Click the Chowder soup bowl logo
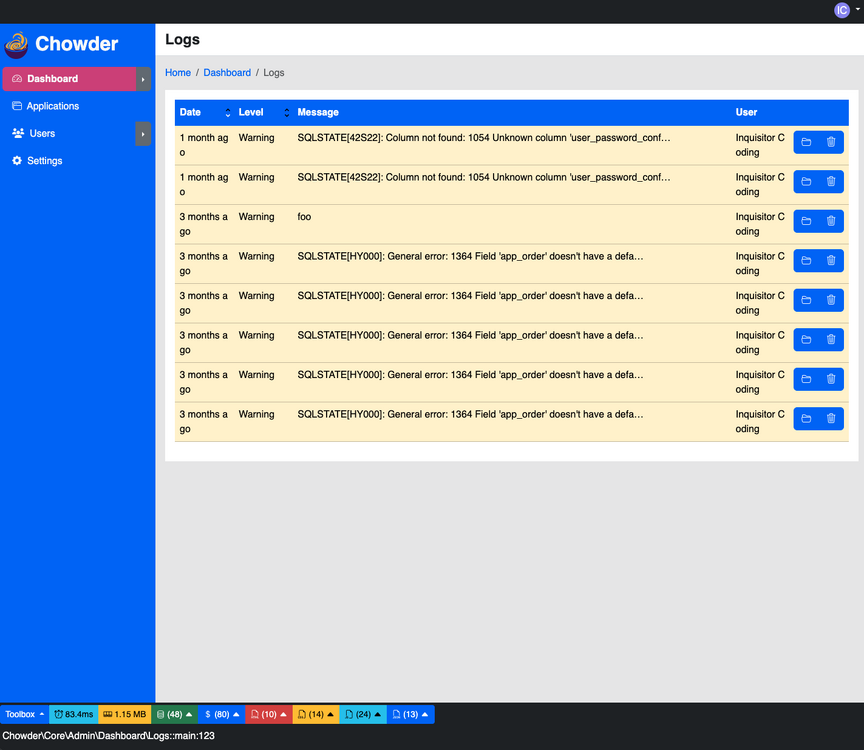This screenshot has width=864, height=750. click(x=17, y=45)
